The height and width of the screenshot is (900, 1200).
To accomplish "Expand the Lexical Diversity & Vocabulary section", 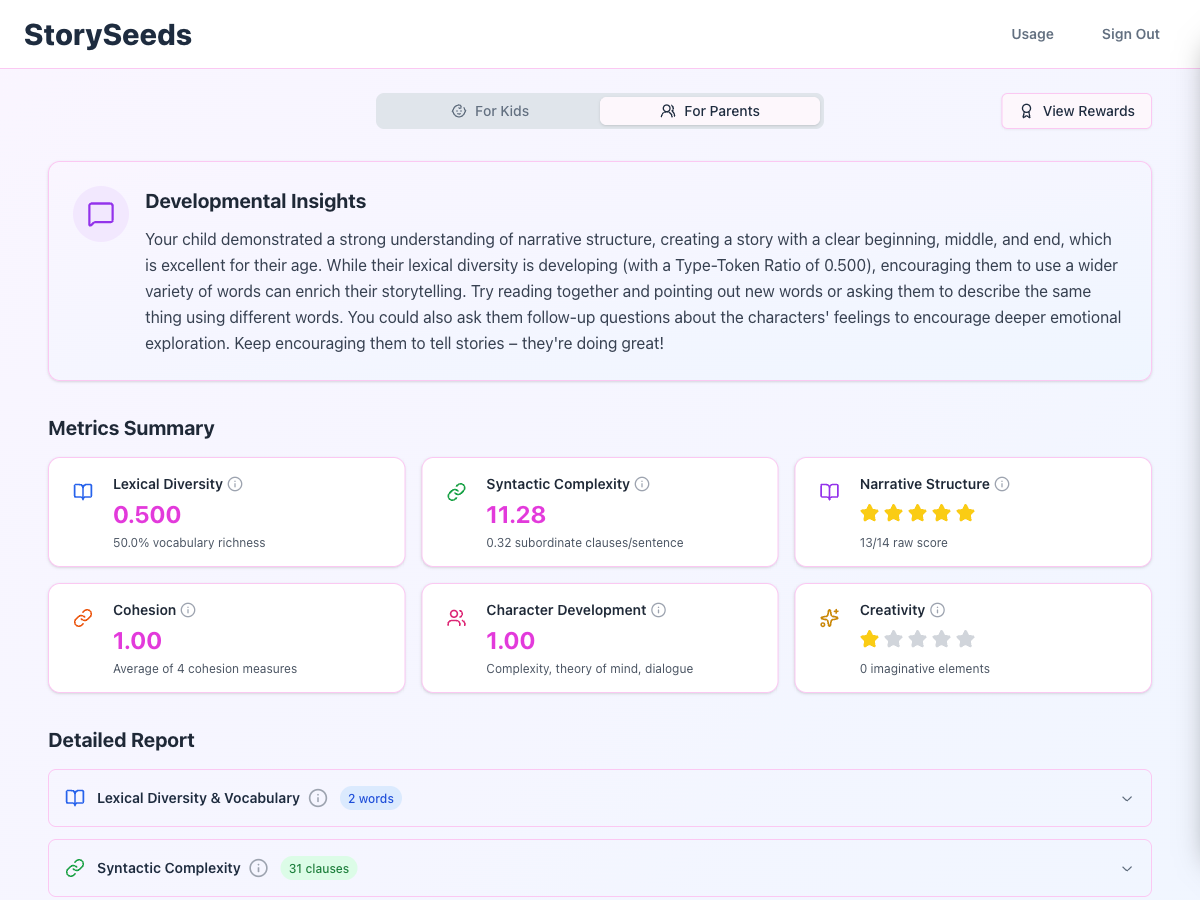I will coord(1128,798).
